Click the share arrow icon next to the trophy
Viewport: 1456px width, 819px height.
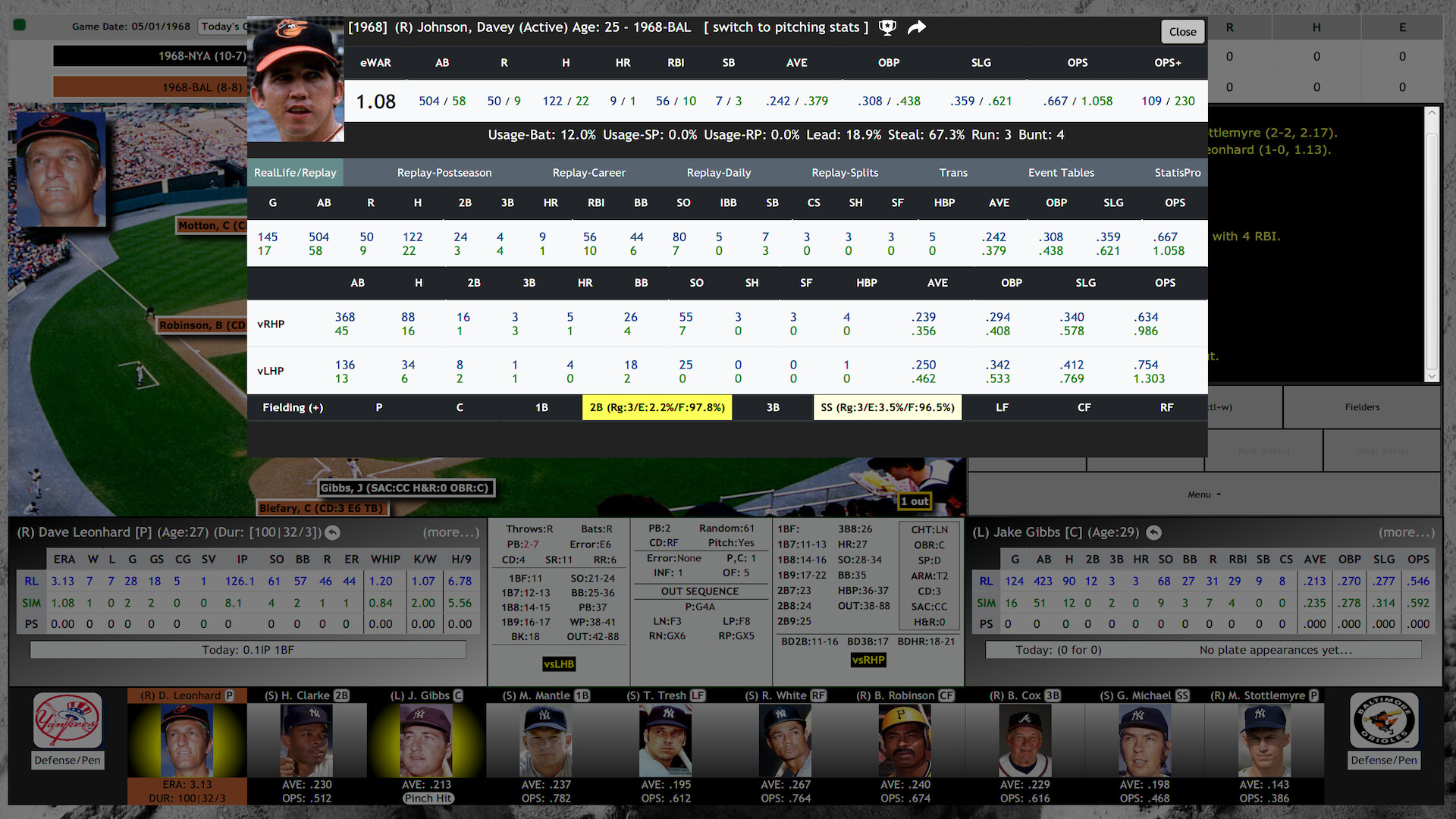point(916,27)
